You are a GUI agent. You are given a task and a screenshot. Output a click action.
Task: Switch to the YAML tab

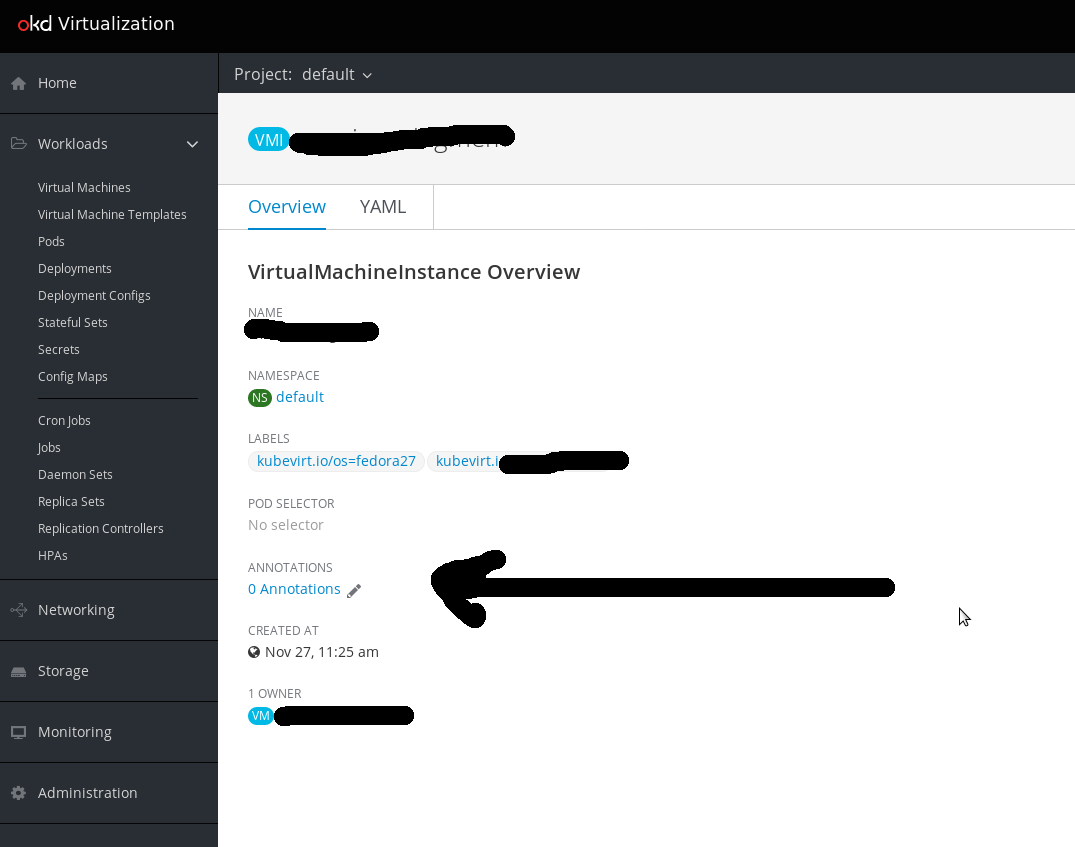(383, 206)
